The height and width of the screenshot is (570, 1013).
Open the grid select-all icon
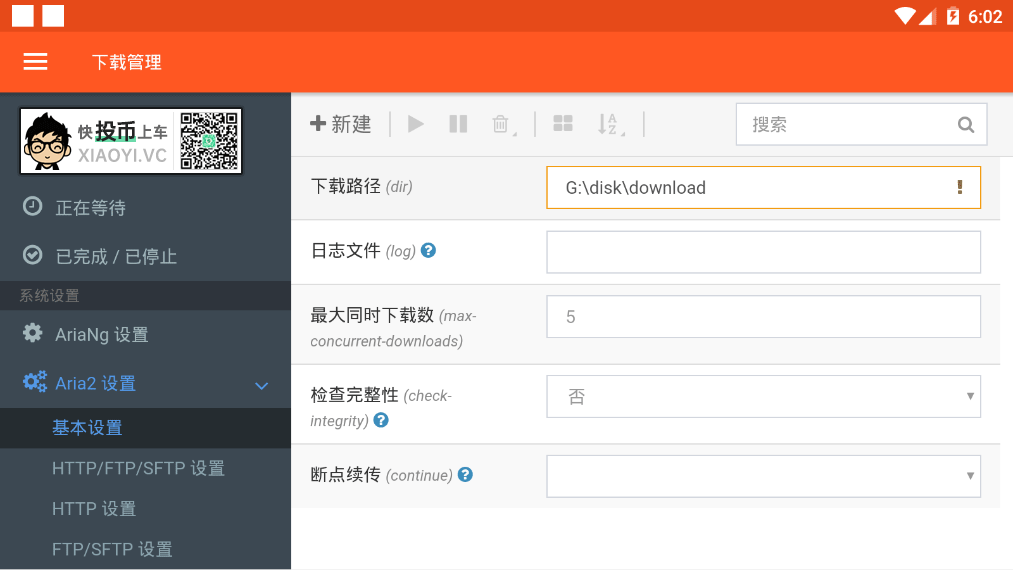tap(563, 123)
